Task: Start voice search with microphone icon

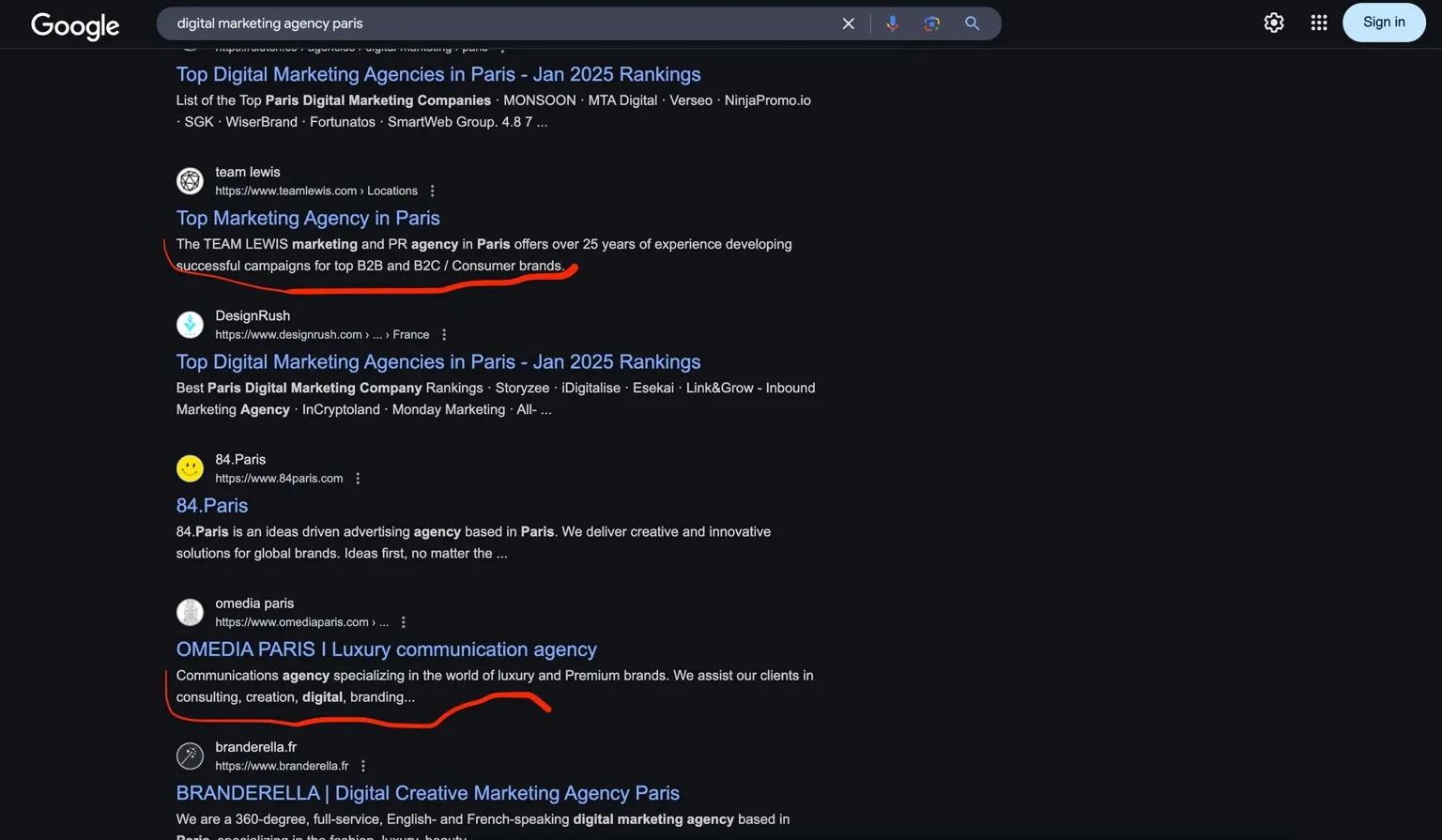Action: 892,23
